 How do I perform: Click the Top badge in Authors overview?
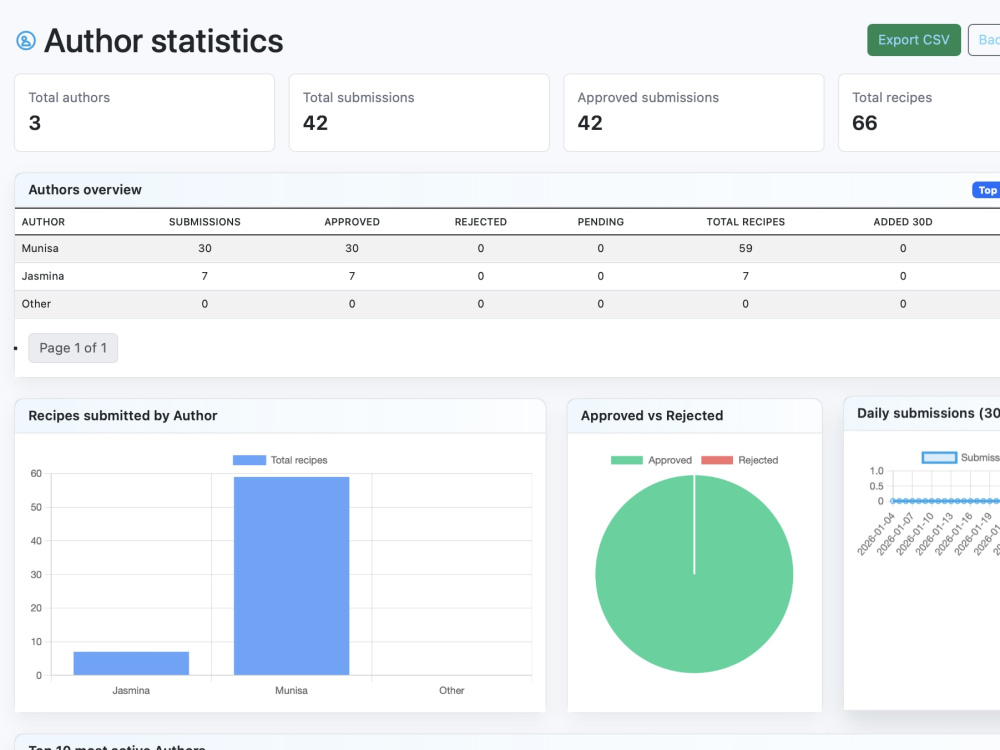coord(987,190)
